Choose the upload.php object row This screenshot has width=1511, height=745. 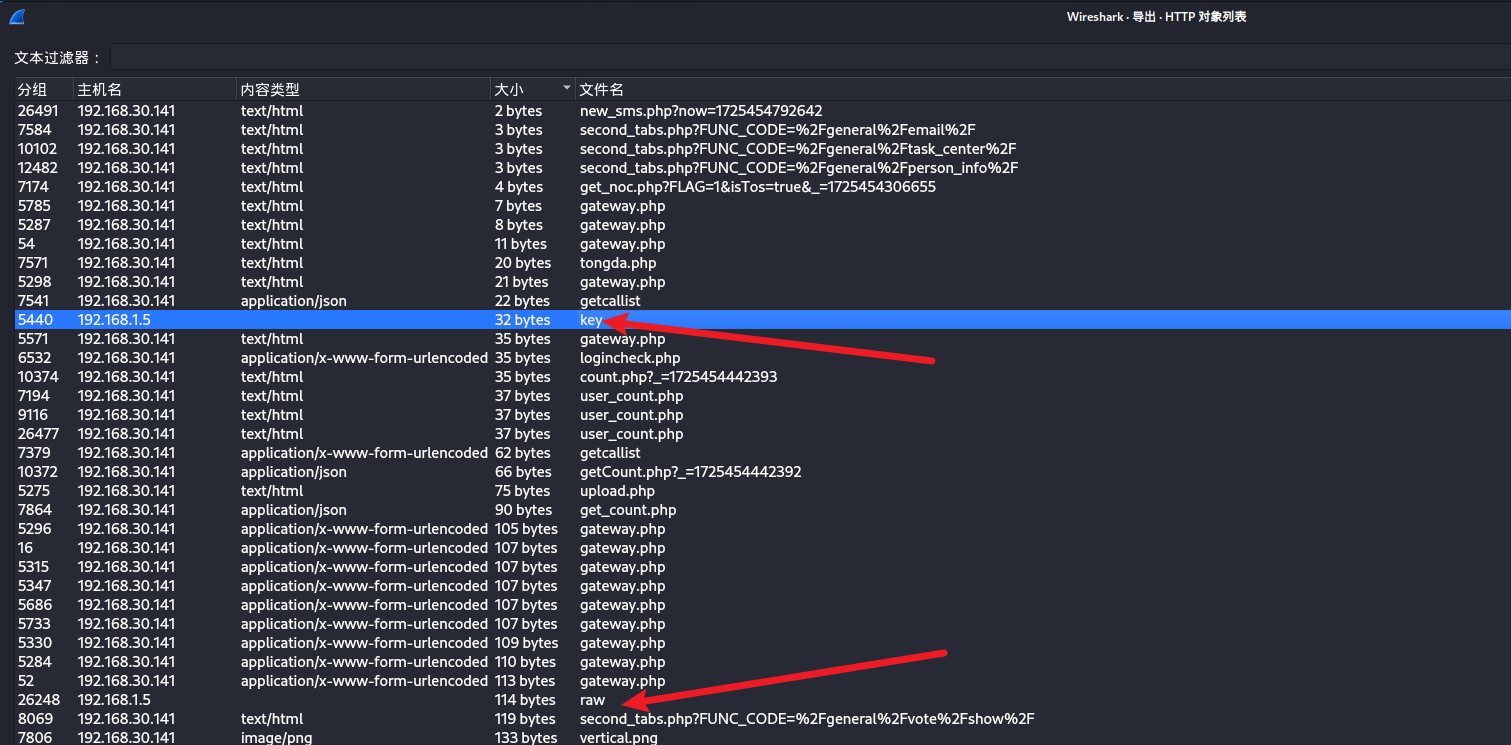click(x=617, y=491)
